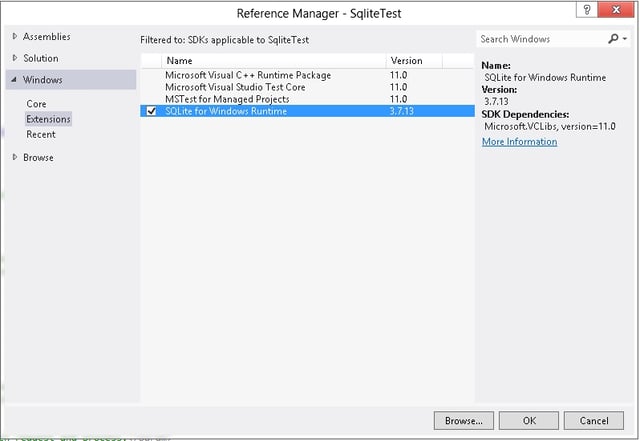Expand the Assemblies tree node
Viewport: 640px width, 441px height.
tap(15, 36)
